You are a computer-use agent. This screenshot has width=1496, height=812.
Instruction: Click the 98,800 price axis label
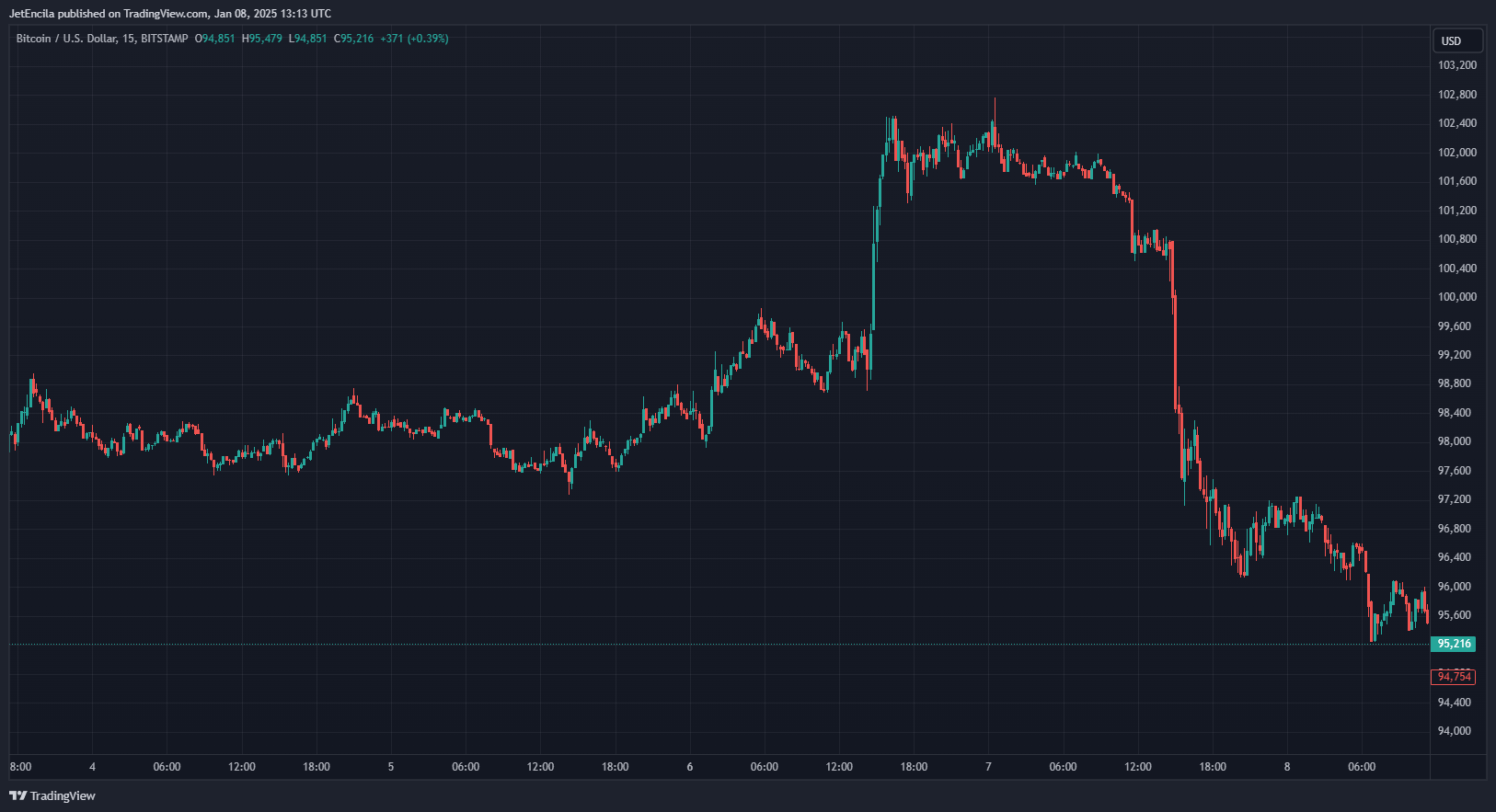pos(1455,383)
